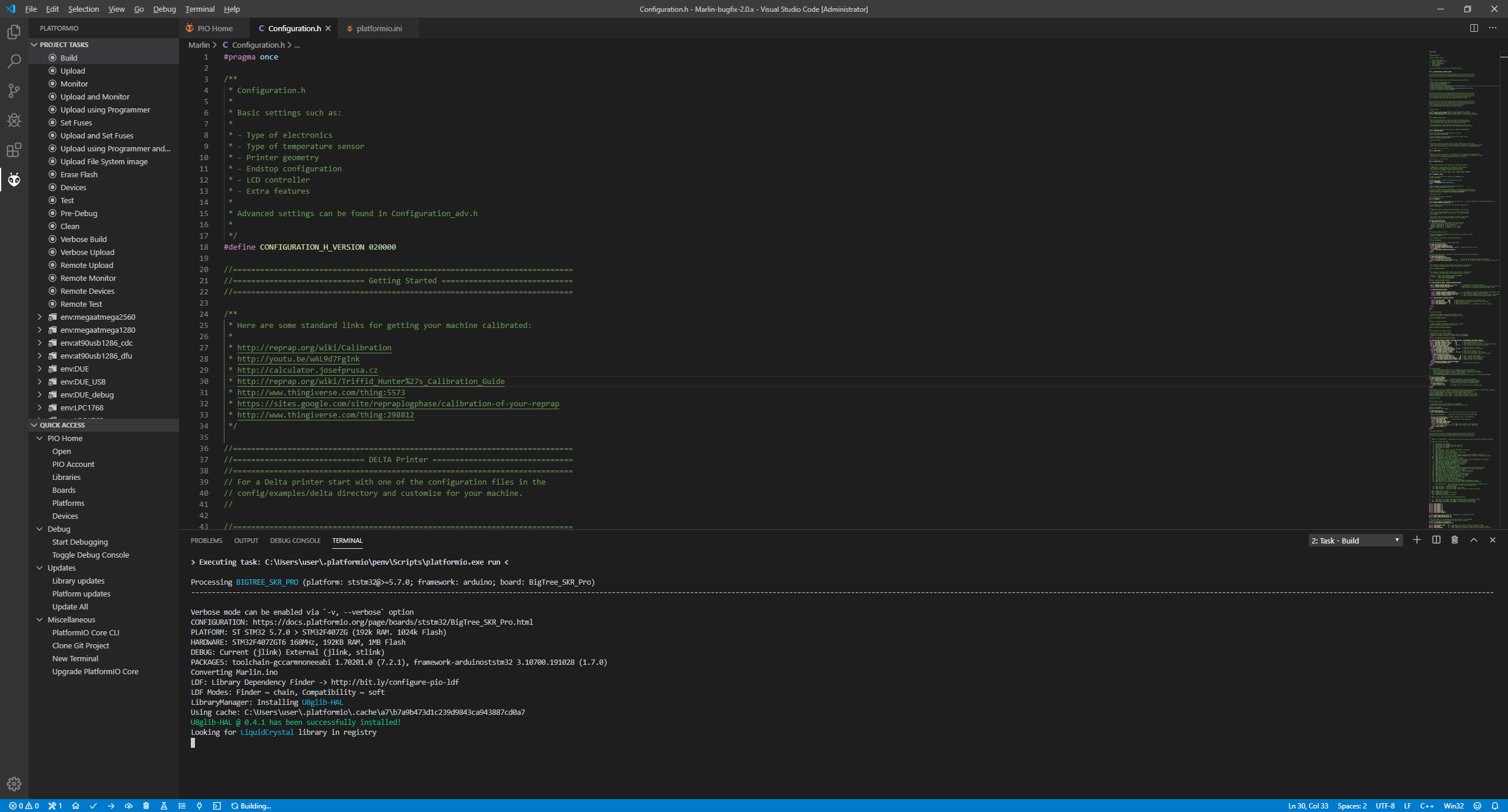Click PlatformIO Home icon in status bar
1508x812 pixels.
75,806
